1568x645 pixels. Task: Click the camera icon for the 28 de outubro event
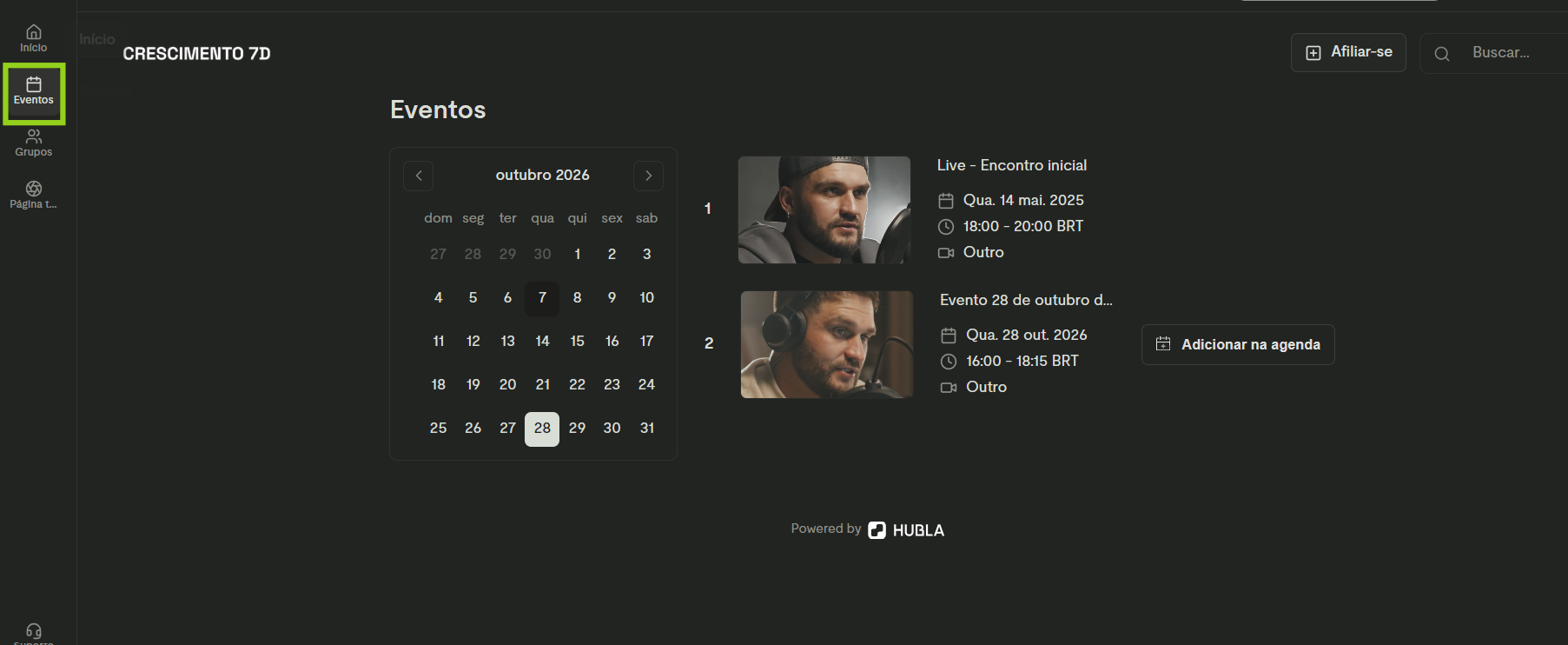point(949,388)
